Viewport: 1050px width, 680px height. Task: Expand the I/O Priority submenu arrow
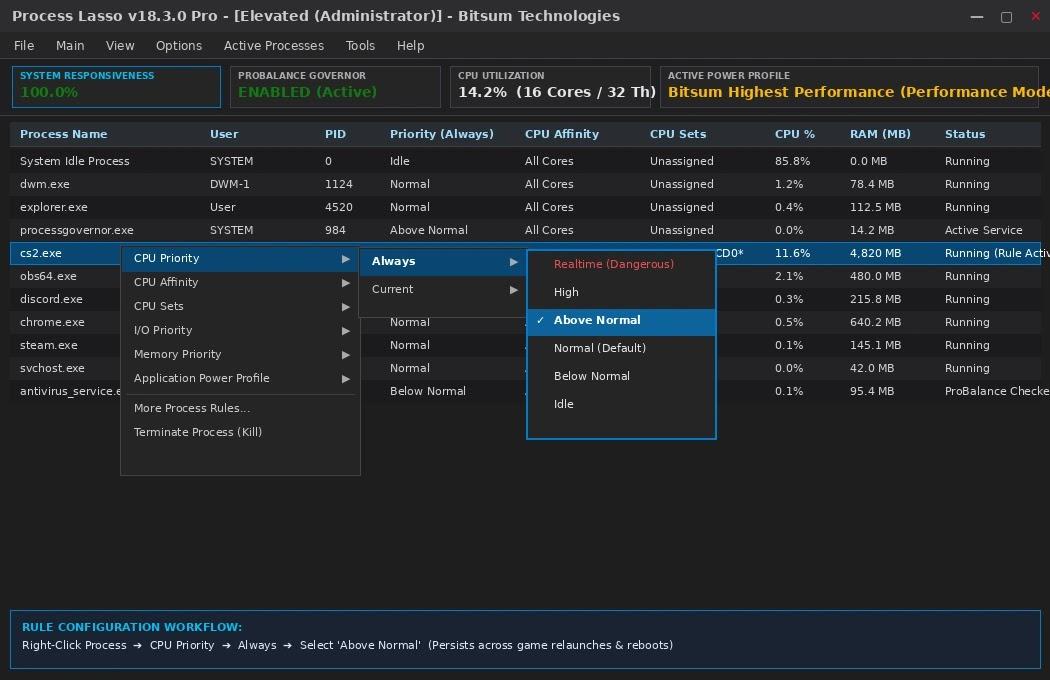346,331
